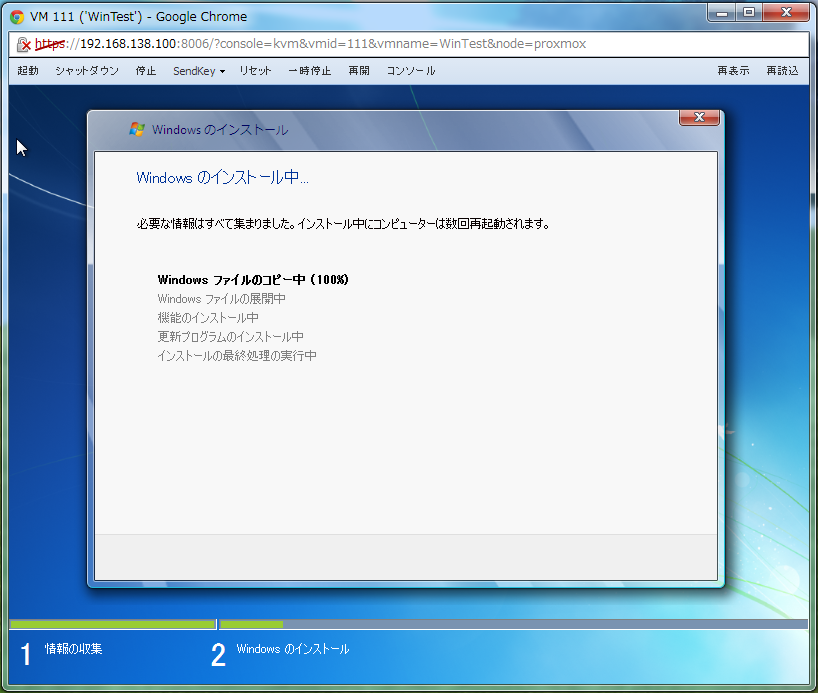Click the Chrome icon in title bar
The height and width of the screenshot is (693, 818).
coord(17,17)
